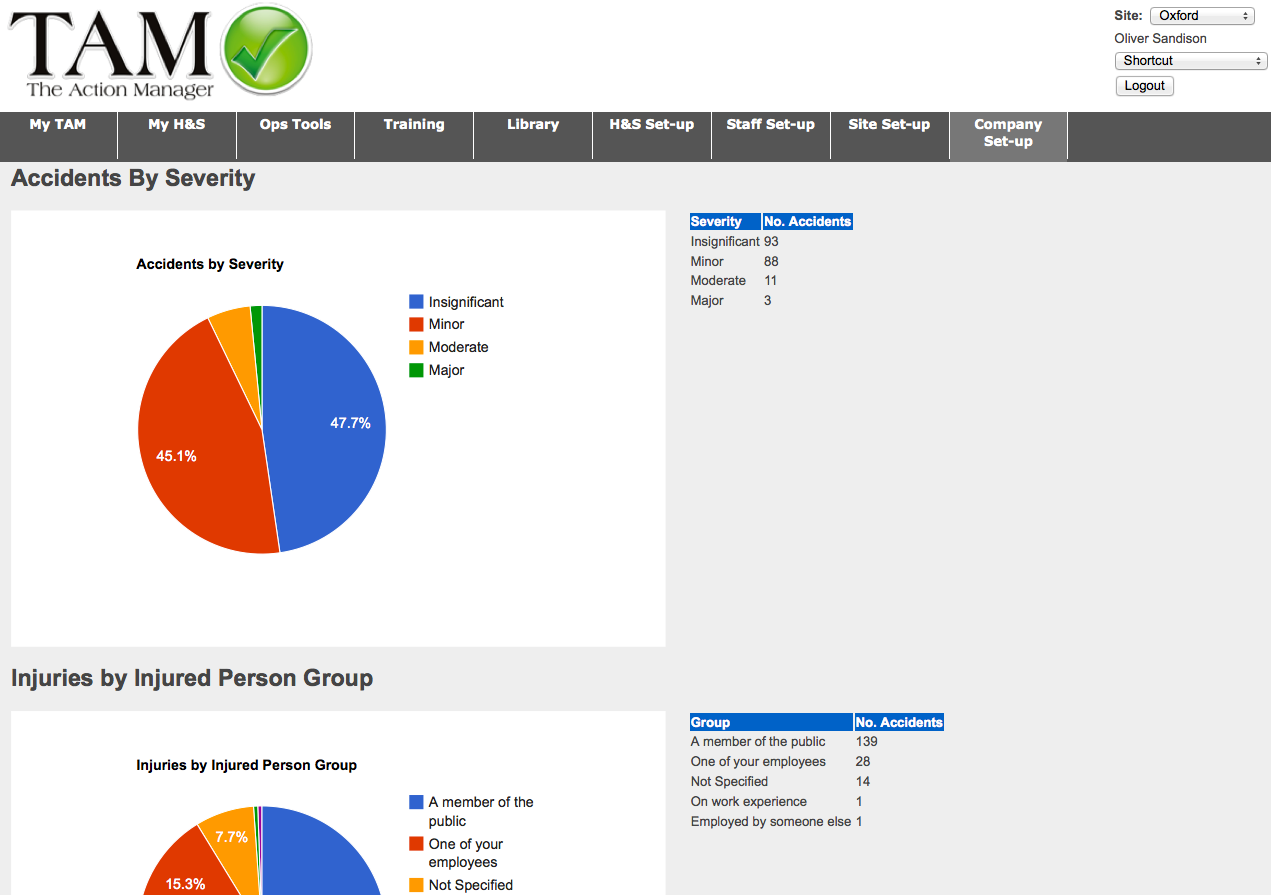Open the Site dropdown showing Oxford
The width and height of the screenshot is (1271, 895).
(x=1201, y=15)
